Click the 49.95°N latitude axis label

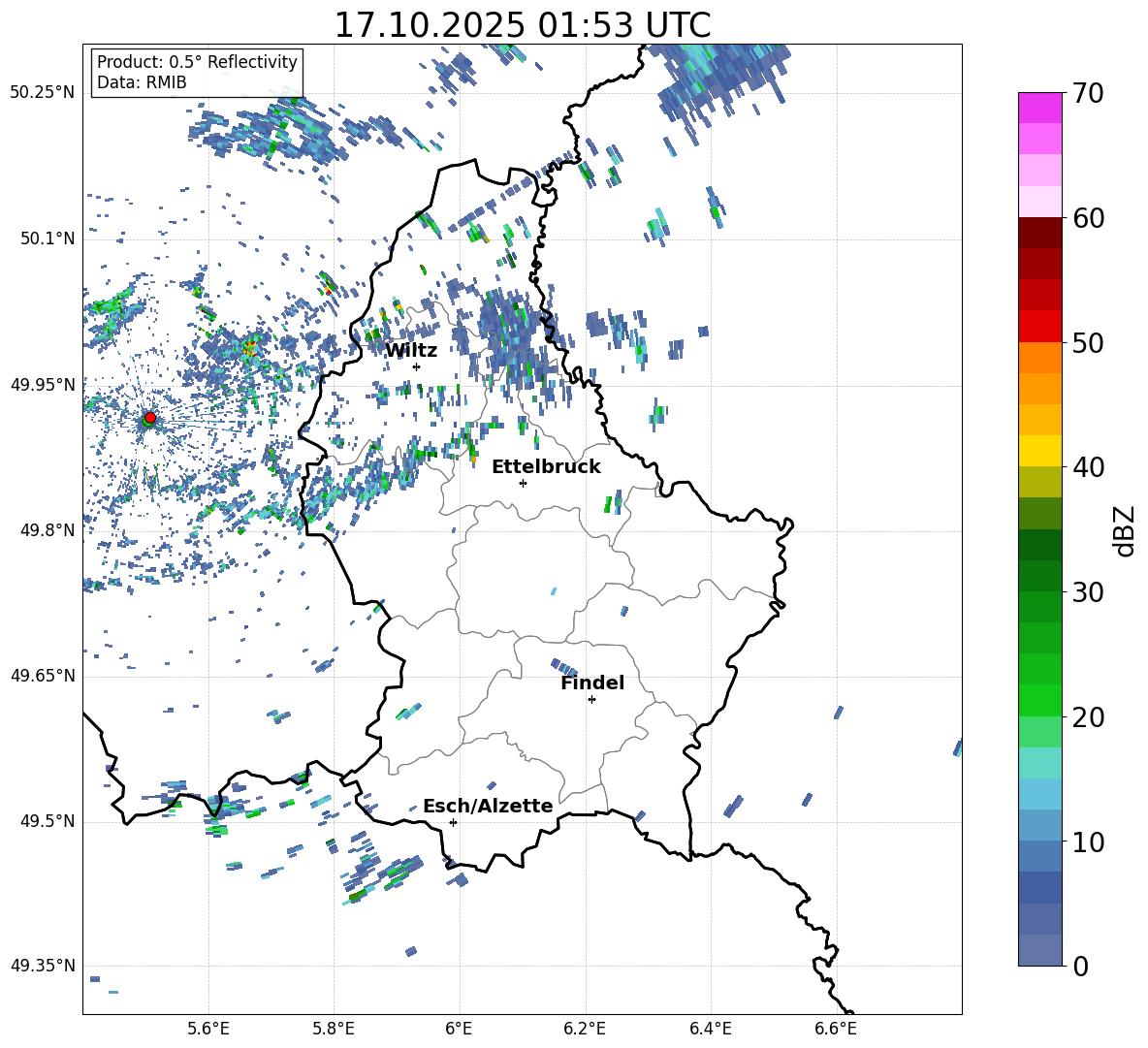(x=44, y=384)
